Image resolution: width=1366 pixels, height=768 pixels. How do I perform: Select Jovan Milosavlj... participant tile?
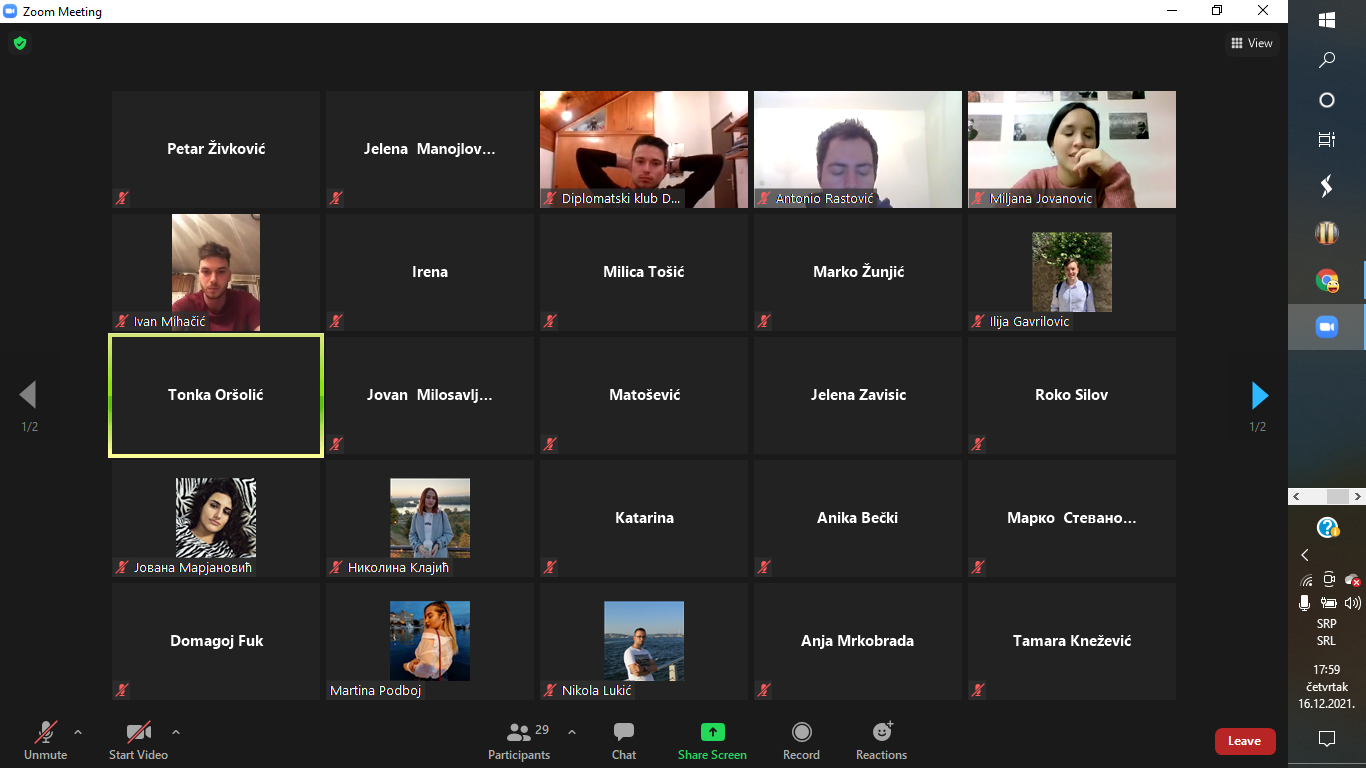[x=430, y=395]
